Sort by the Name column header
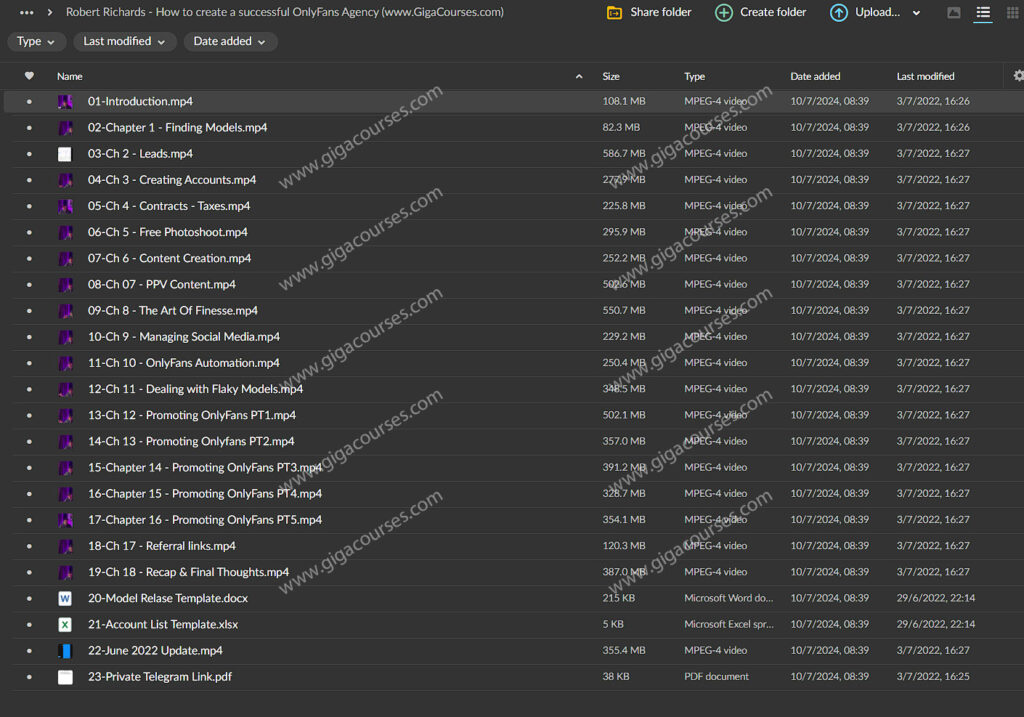The image size is (1024, 717). pyautogui.click(x=70, y=76)
